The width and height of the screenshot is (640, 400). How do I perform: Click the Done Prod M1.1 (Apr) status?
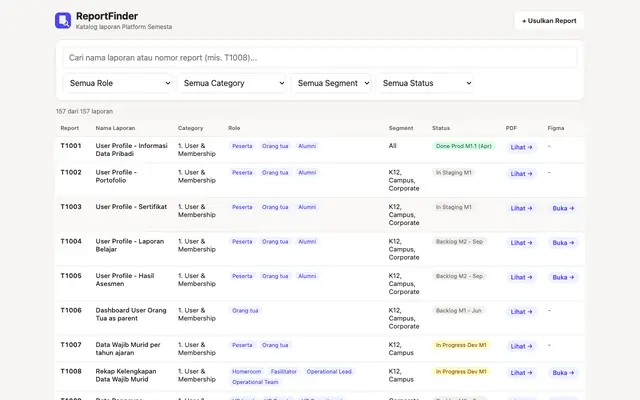(464, 146)
